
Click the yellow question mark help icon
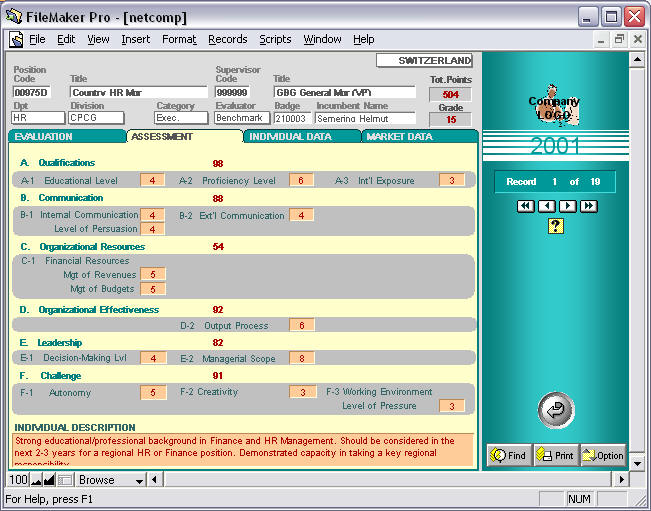pos(556,226)
